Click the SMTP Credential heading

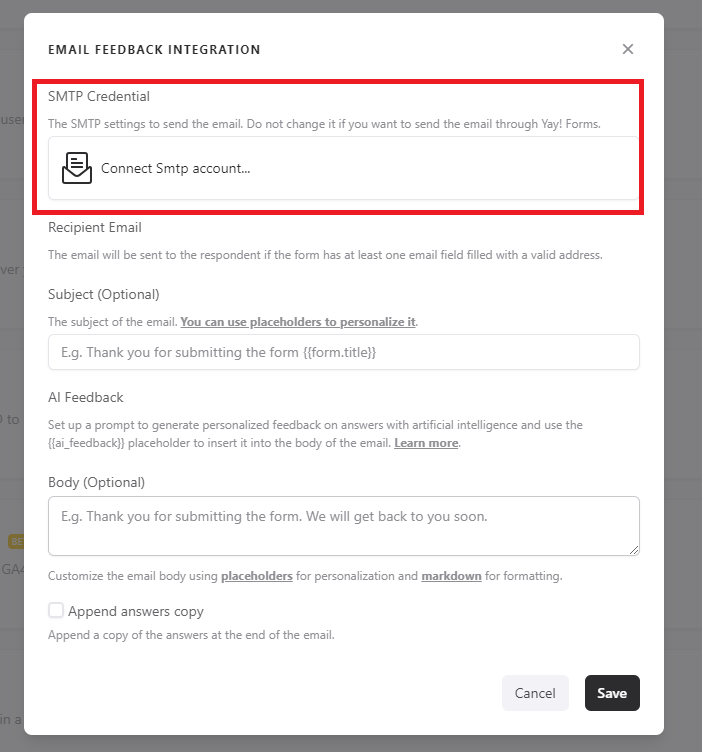click(99, 96)
